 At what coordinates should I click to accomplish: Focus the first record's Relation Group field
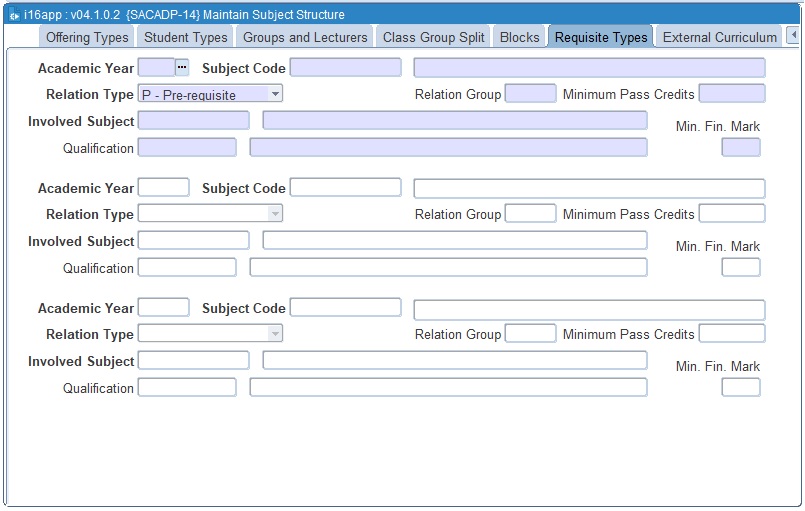coord(530,94)
